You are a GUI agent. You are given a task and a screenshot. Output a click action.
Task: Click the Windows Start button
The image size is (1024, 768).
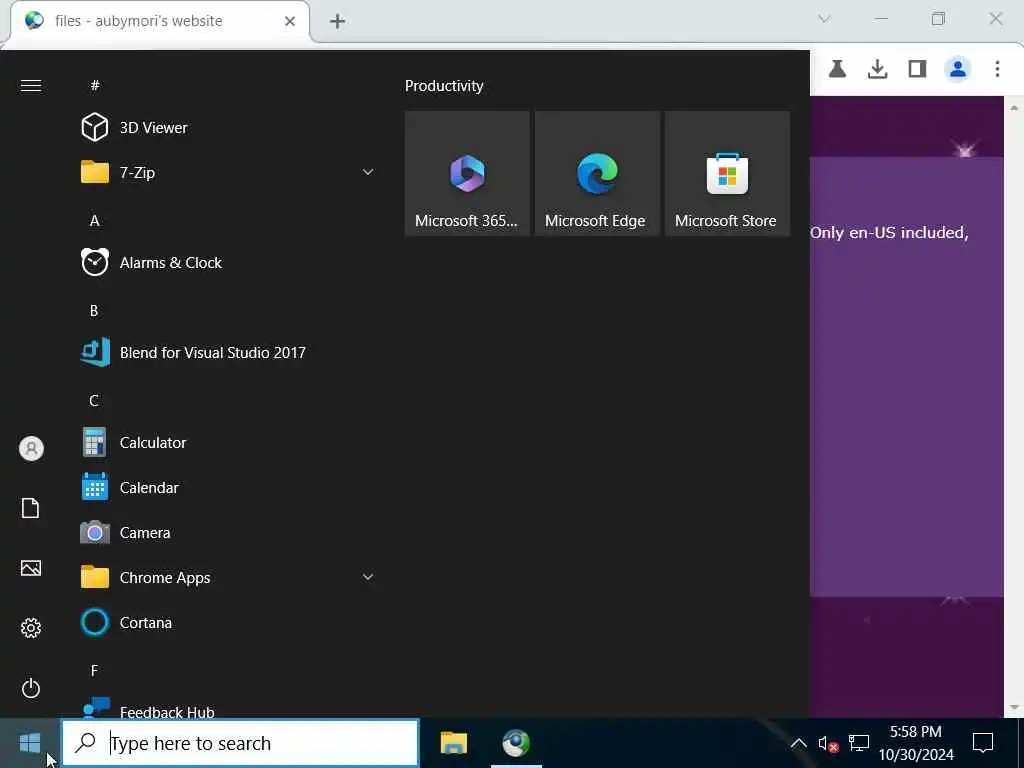pos(30,743)
